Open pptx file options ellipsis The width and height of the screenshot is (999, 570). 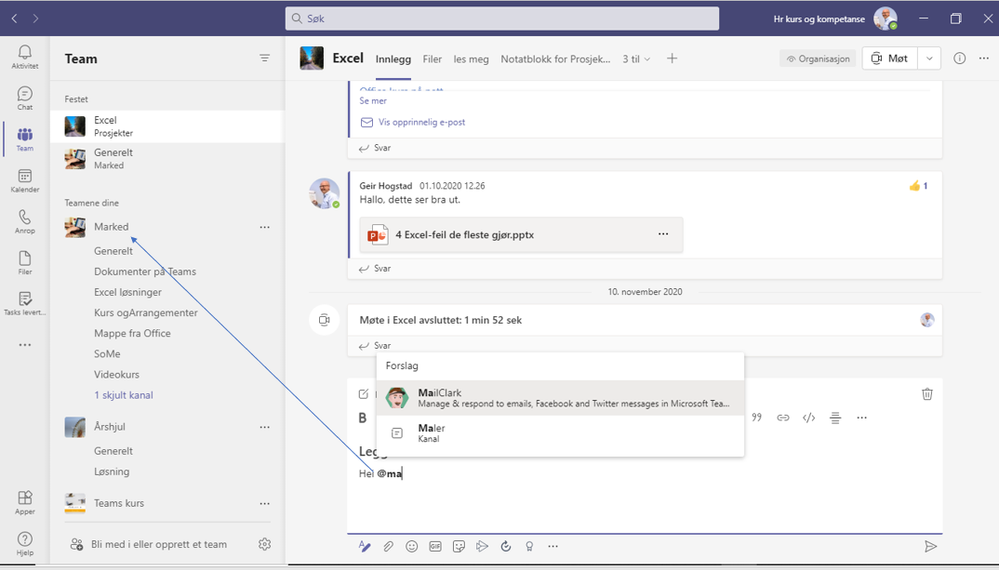(663, 234)
